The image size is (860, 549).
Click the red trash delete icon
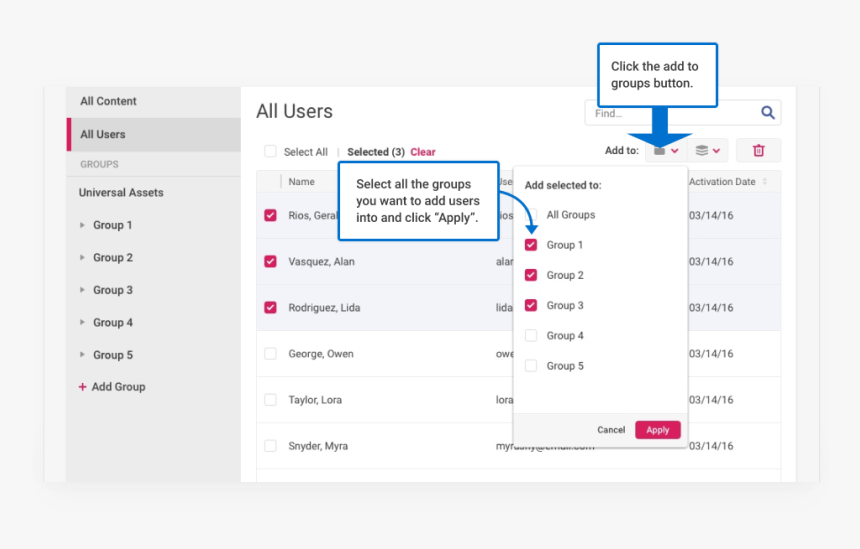[x=758, y=150]
